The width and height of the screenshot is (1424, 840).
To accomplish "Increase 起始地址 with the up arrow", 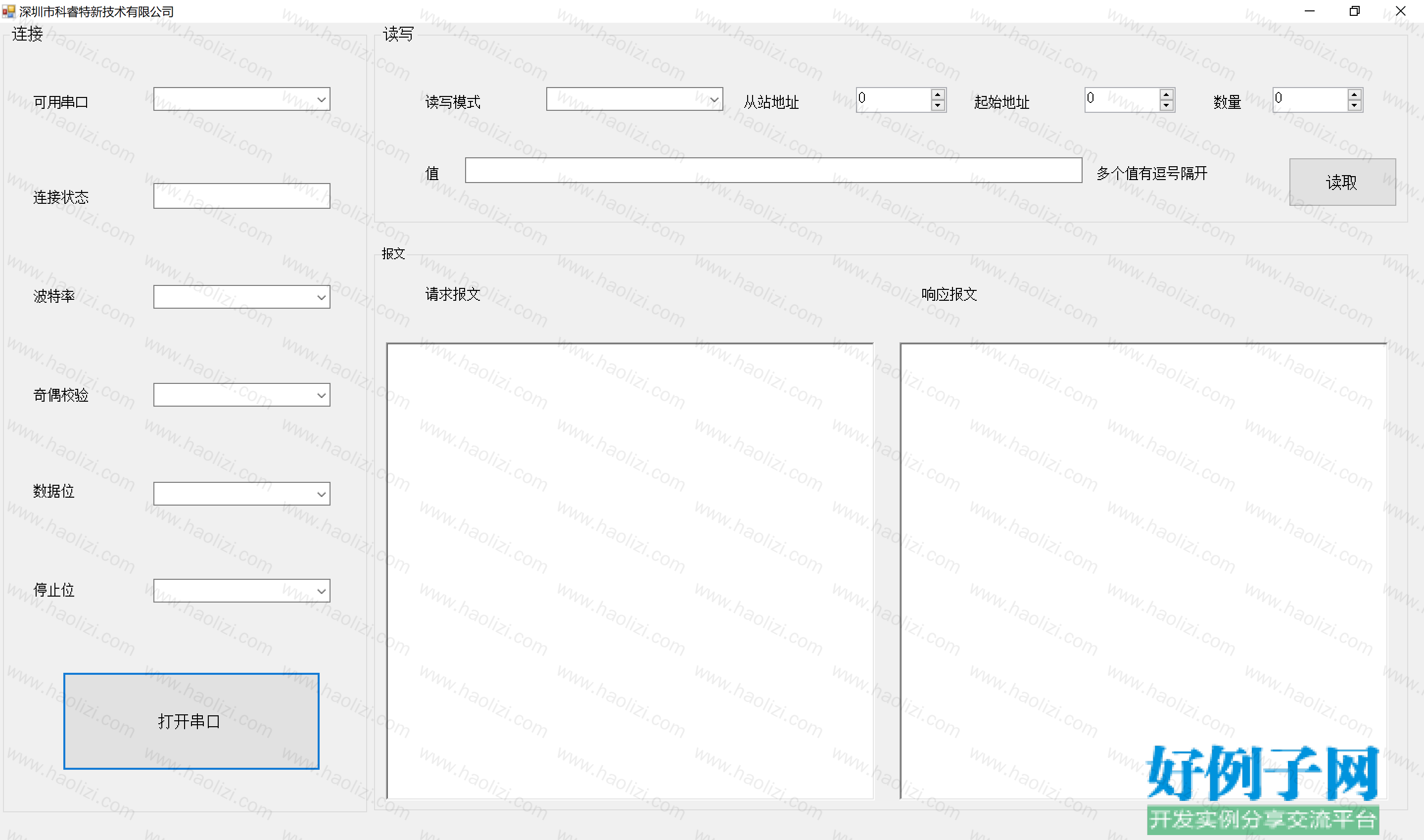I will (x=1167, y=94).
